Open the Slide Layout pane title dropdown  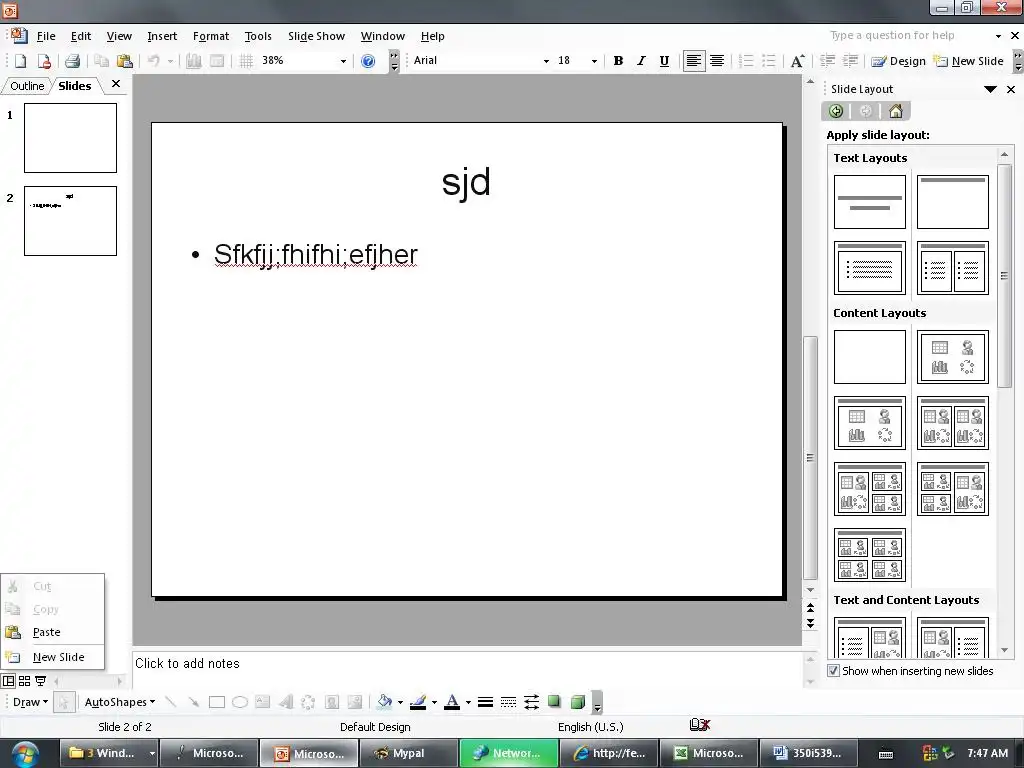pyautogui.click(x=990, y=89)
